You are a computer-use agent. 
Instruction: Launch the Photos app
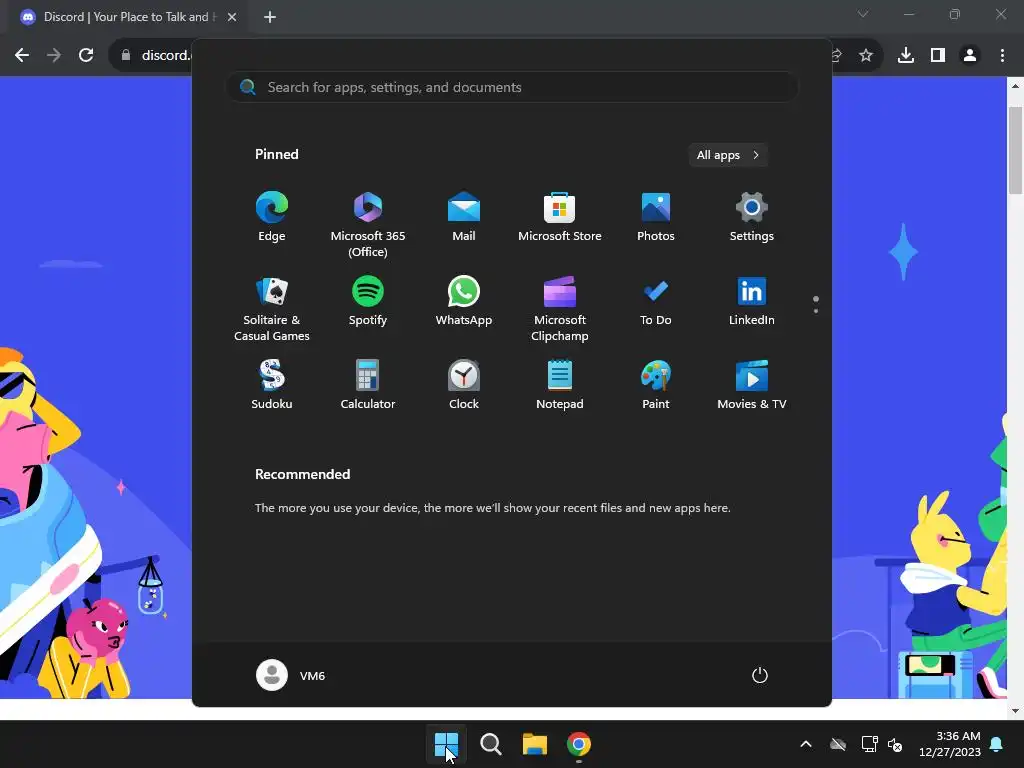(656, 217)
